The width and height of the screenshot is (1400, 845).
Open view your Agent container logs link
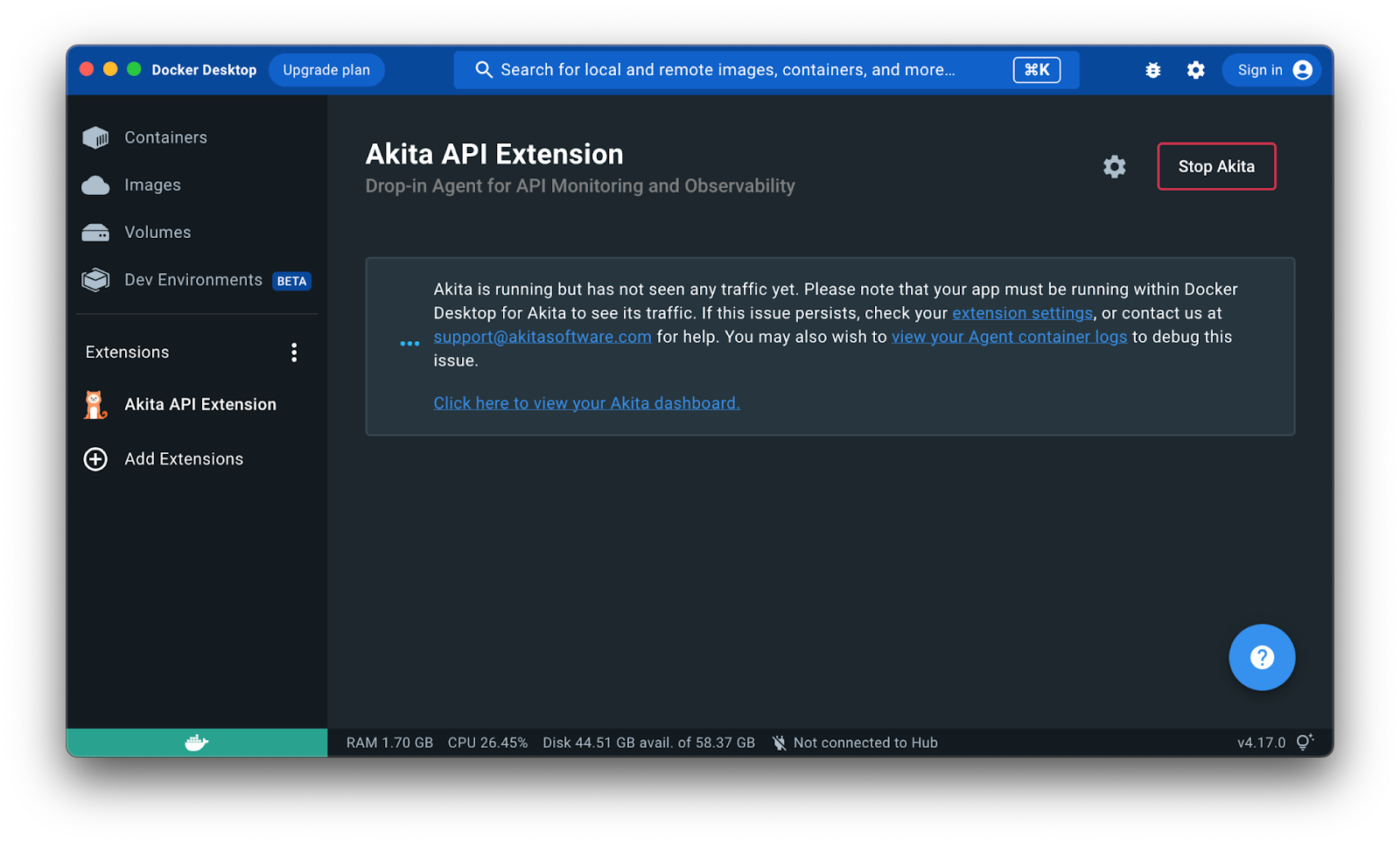tap(1009, 337)
